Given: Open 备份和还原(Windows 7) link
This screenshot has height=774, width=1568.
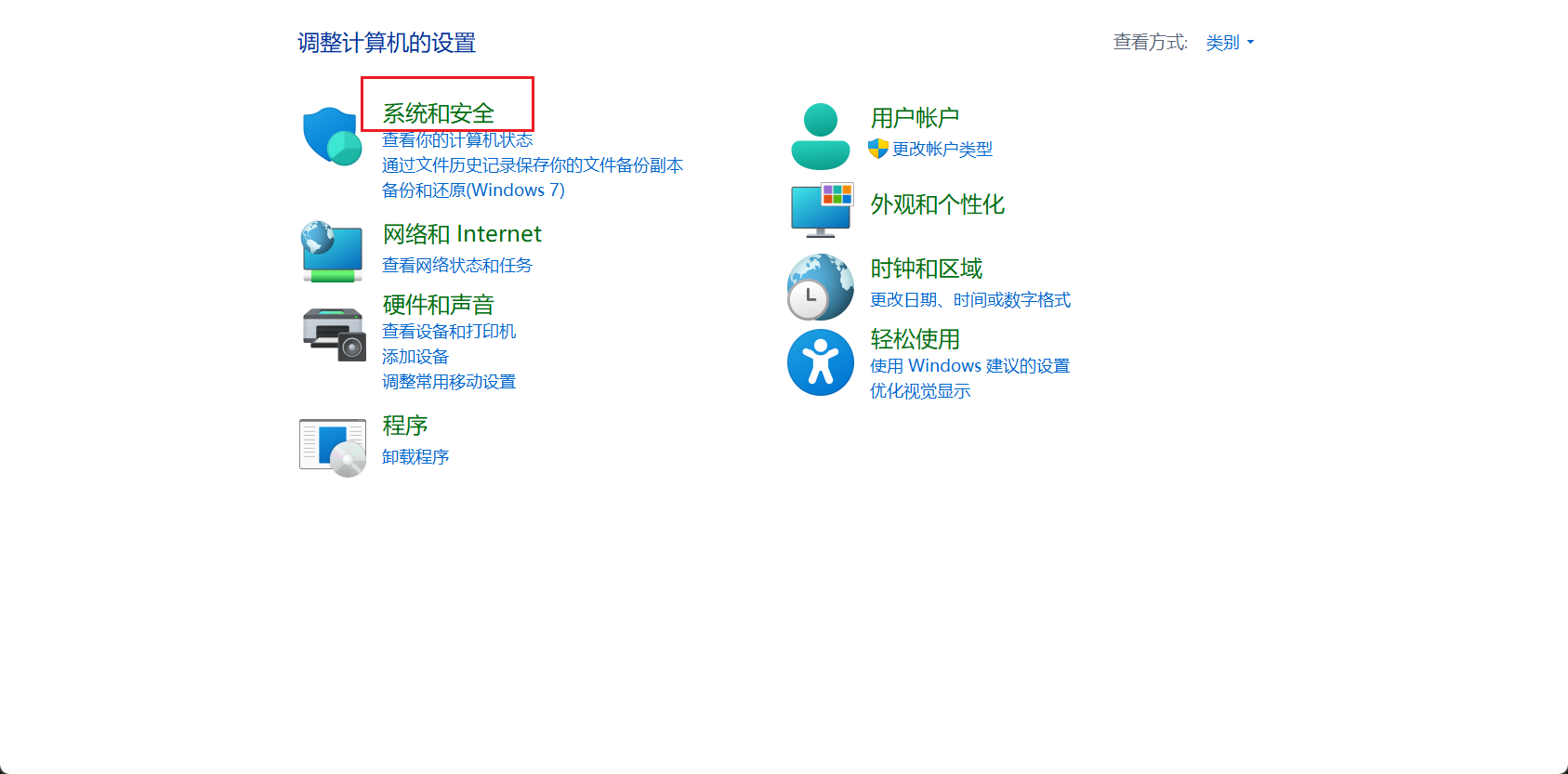Looking at the screenshot, I should point(473,190).
